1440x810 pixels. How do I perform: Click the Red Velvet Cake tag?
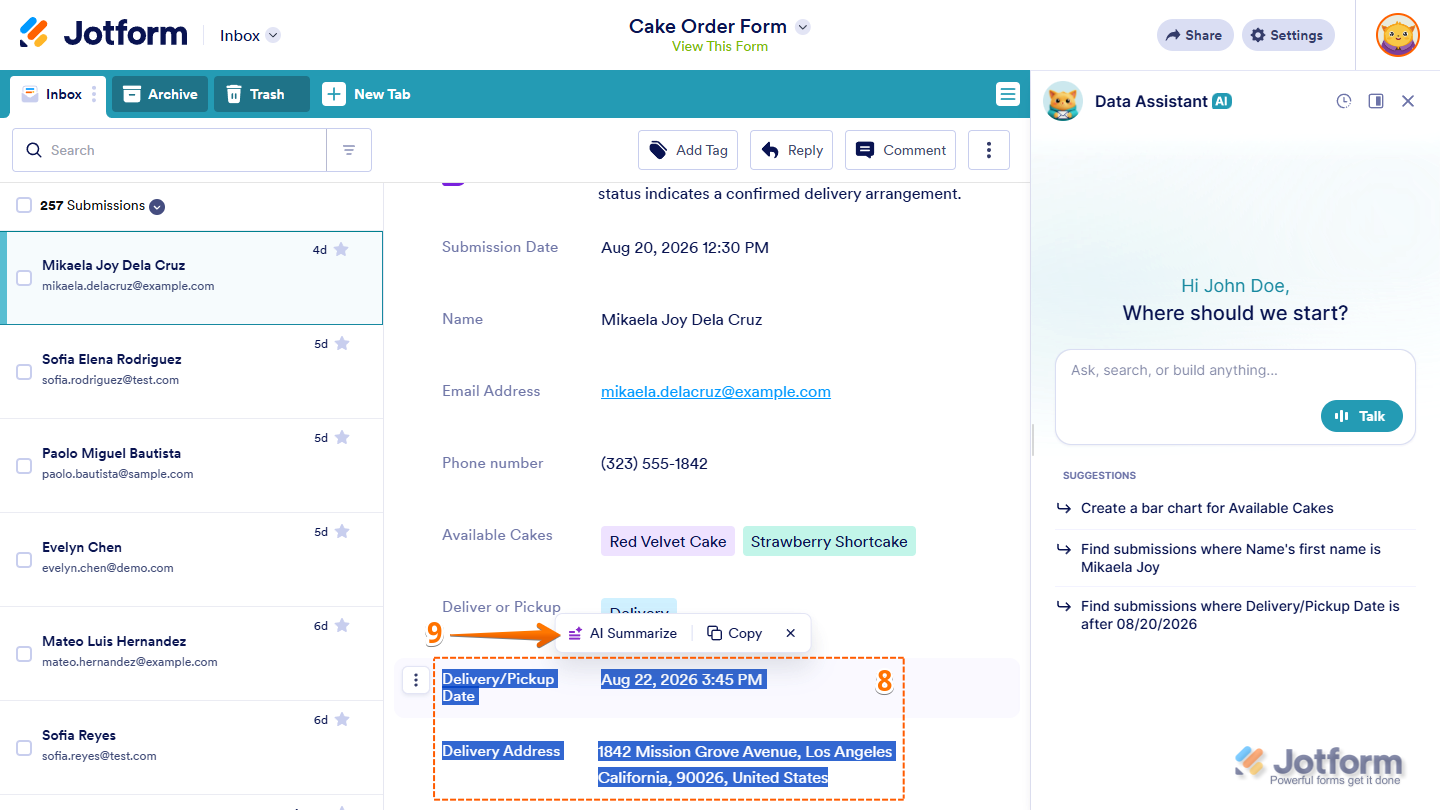click(x=668, y=541)
